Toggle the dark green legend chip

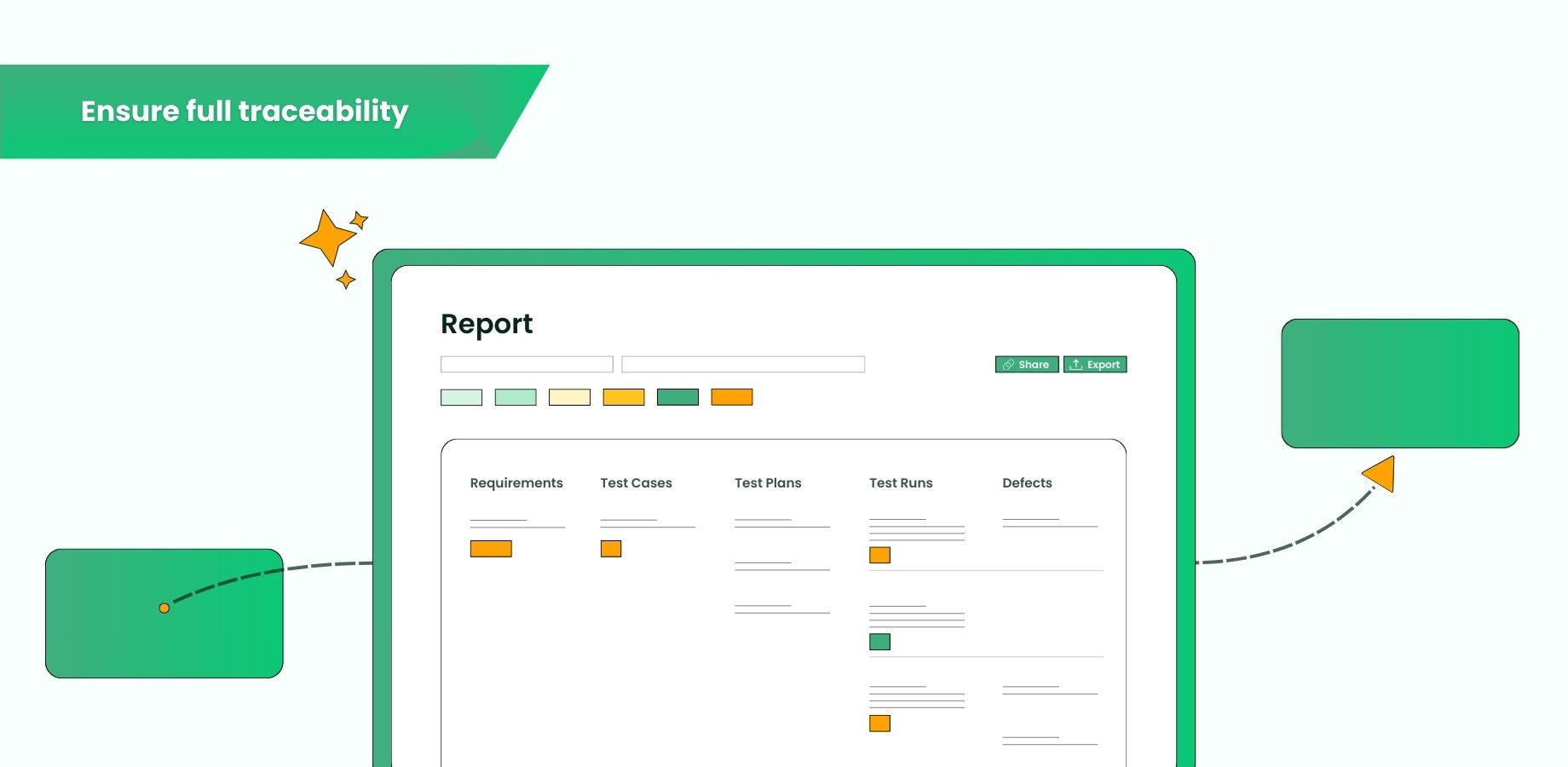tap(677, 396)
